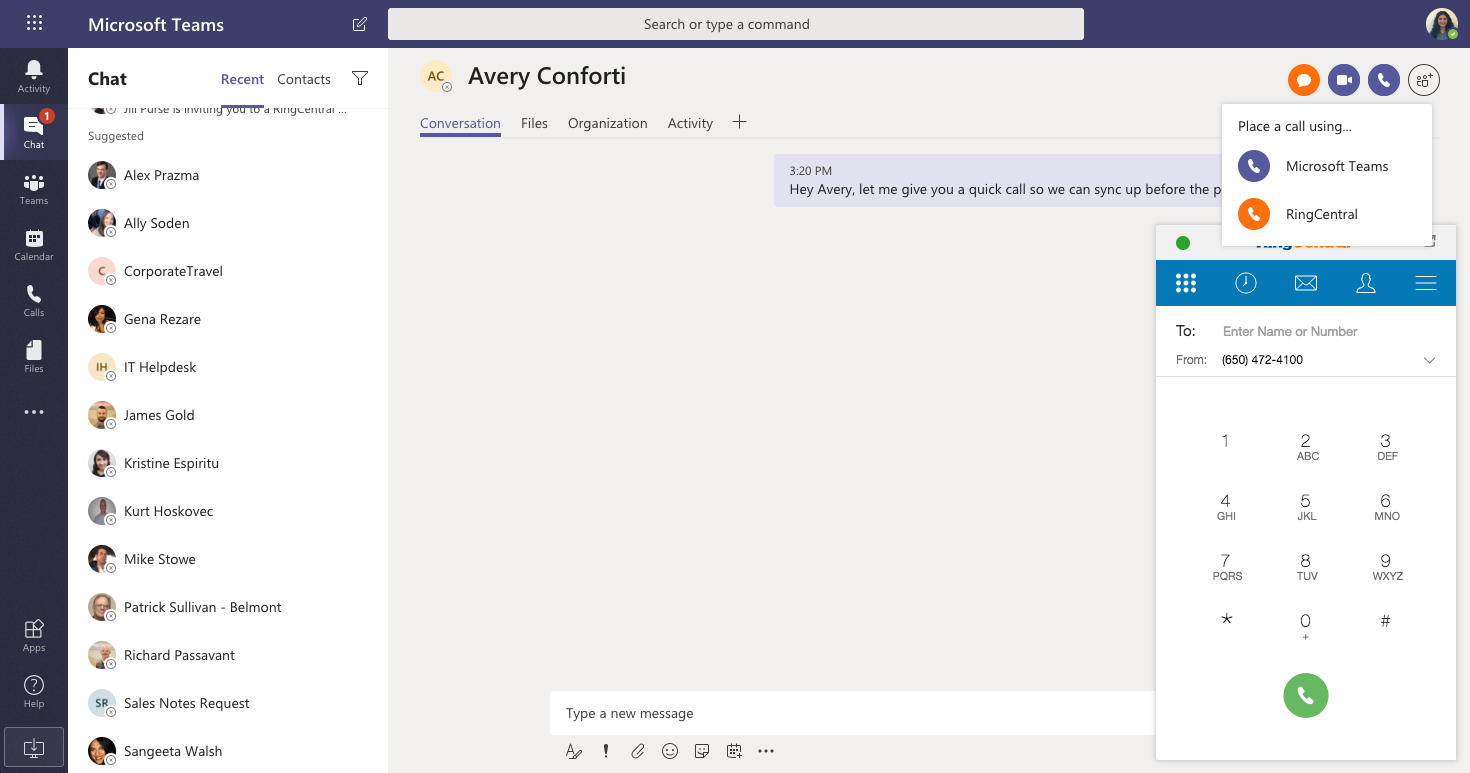This screenshot has height=773, width=1470.
Task: Switch to the Organization tab
Action: [x=607, y=123]
